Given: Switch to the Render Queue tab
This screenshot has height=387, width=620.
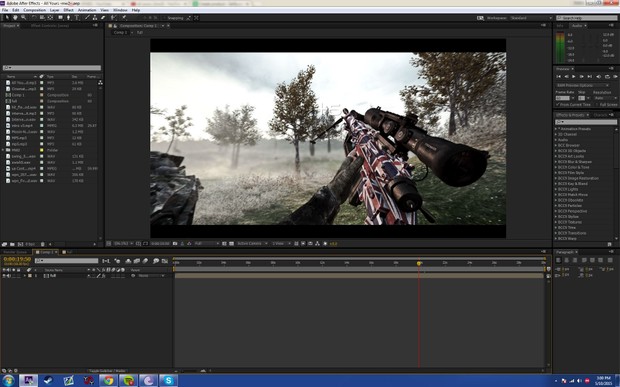Looking at the screenshot, I should pos(15,252).
